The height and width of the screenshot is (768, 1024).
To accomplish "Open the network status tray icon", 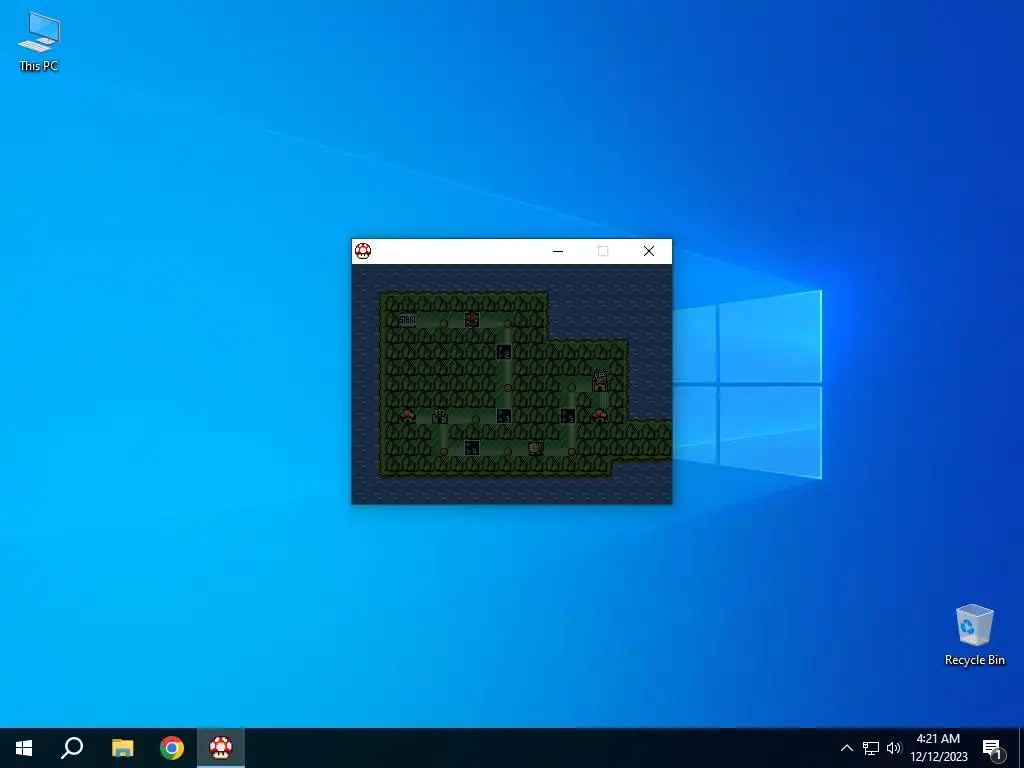I will (x=871, y=748).
